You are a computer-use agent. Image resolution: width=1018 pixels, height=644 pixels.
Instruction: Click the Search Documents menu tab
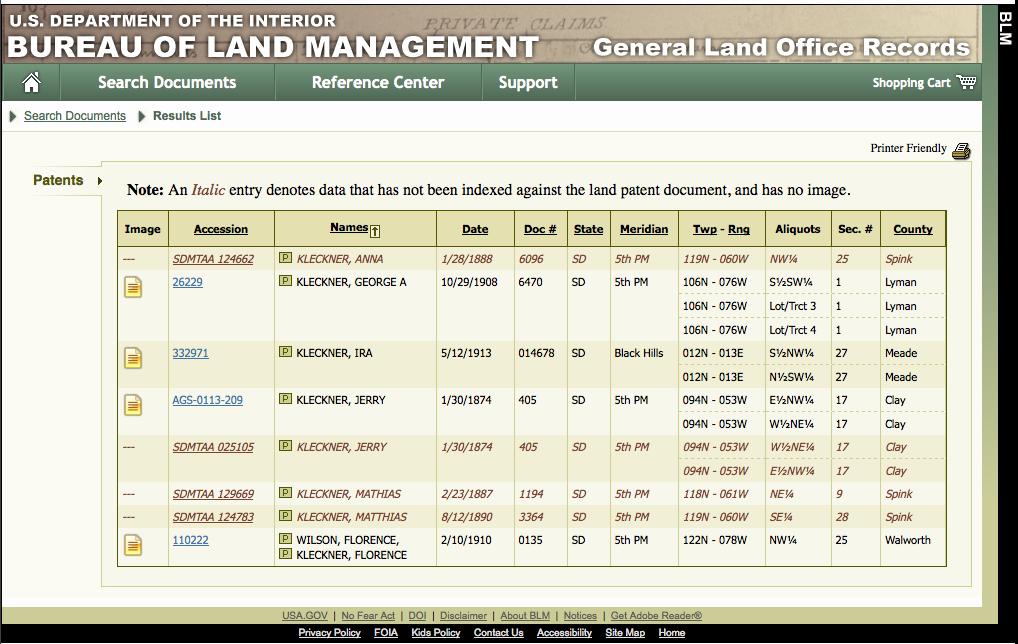pyautogui.click(x=167, y=83)
